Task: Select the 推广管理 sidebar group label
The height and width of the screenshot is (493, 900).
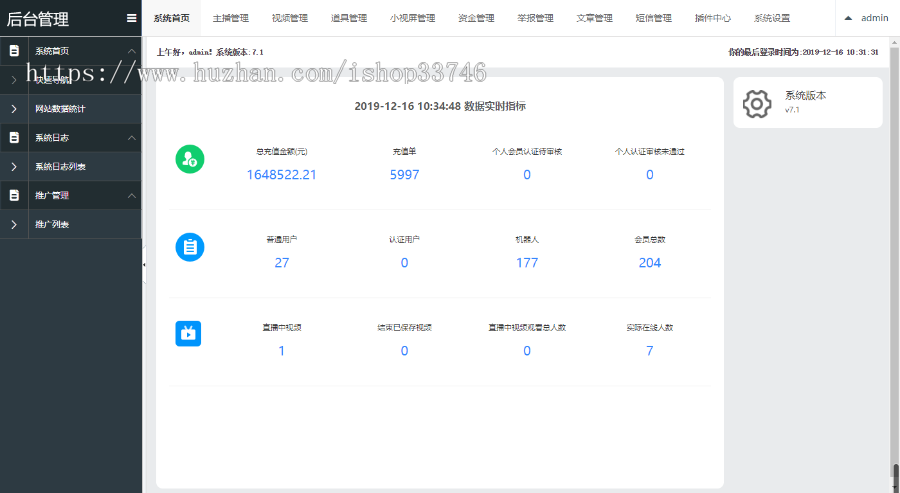Action: [52, 195]
